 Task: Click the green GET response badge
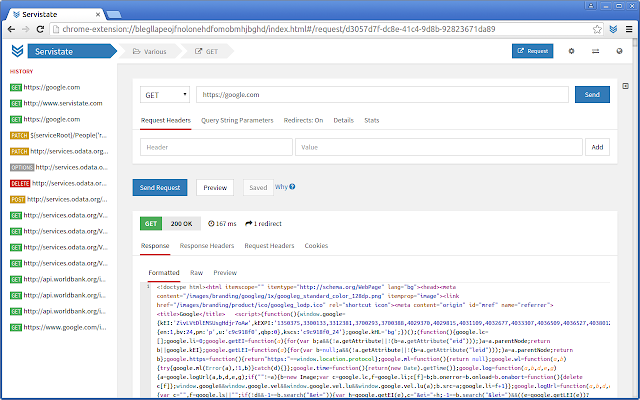pyautogui.click(x=151, y=224)
